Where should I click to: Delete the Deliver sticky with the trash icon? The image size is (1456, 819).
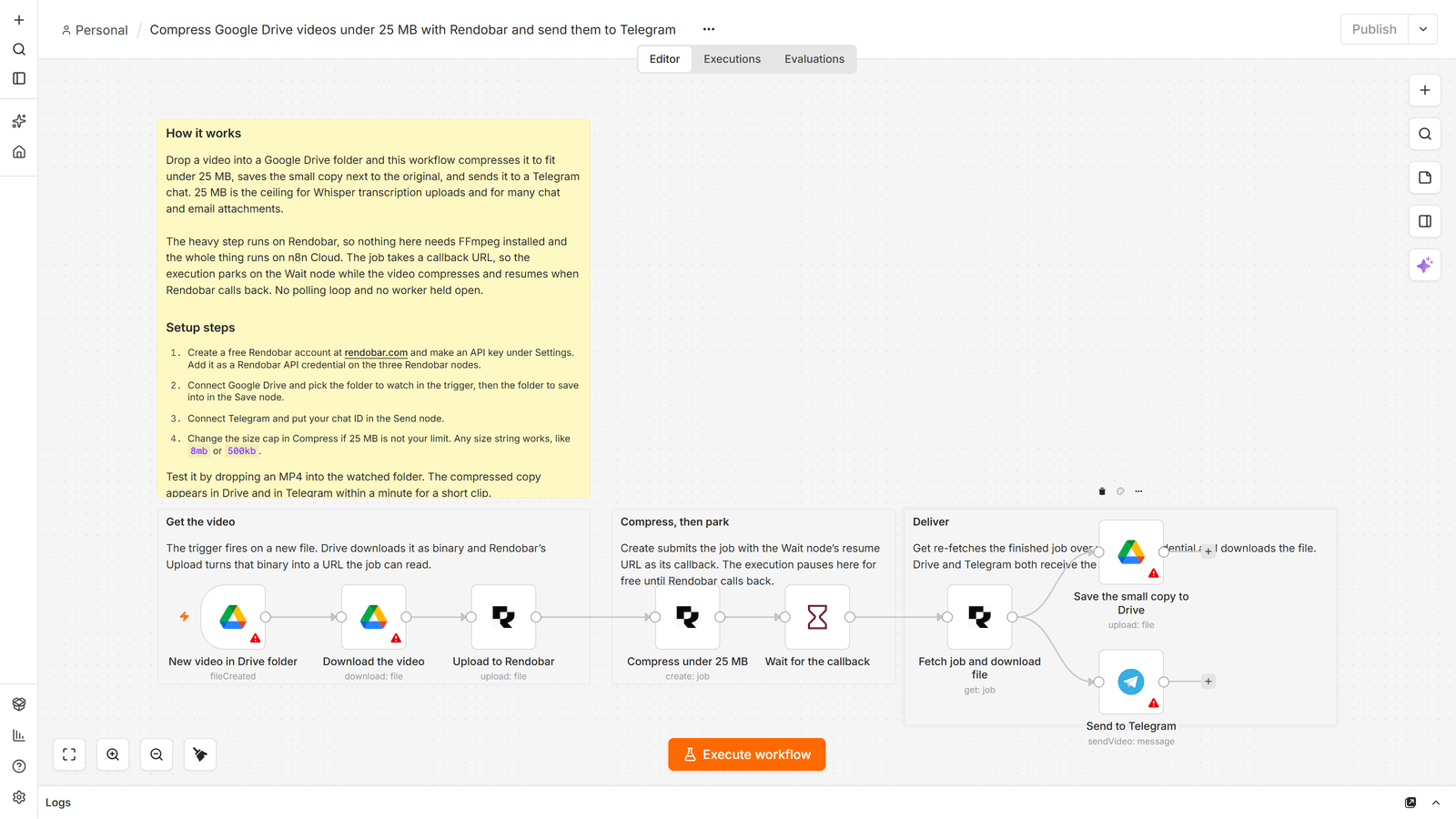click(1102, 491)
